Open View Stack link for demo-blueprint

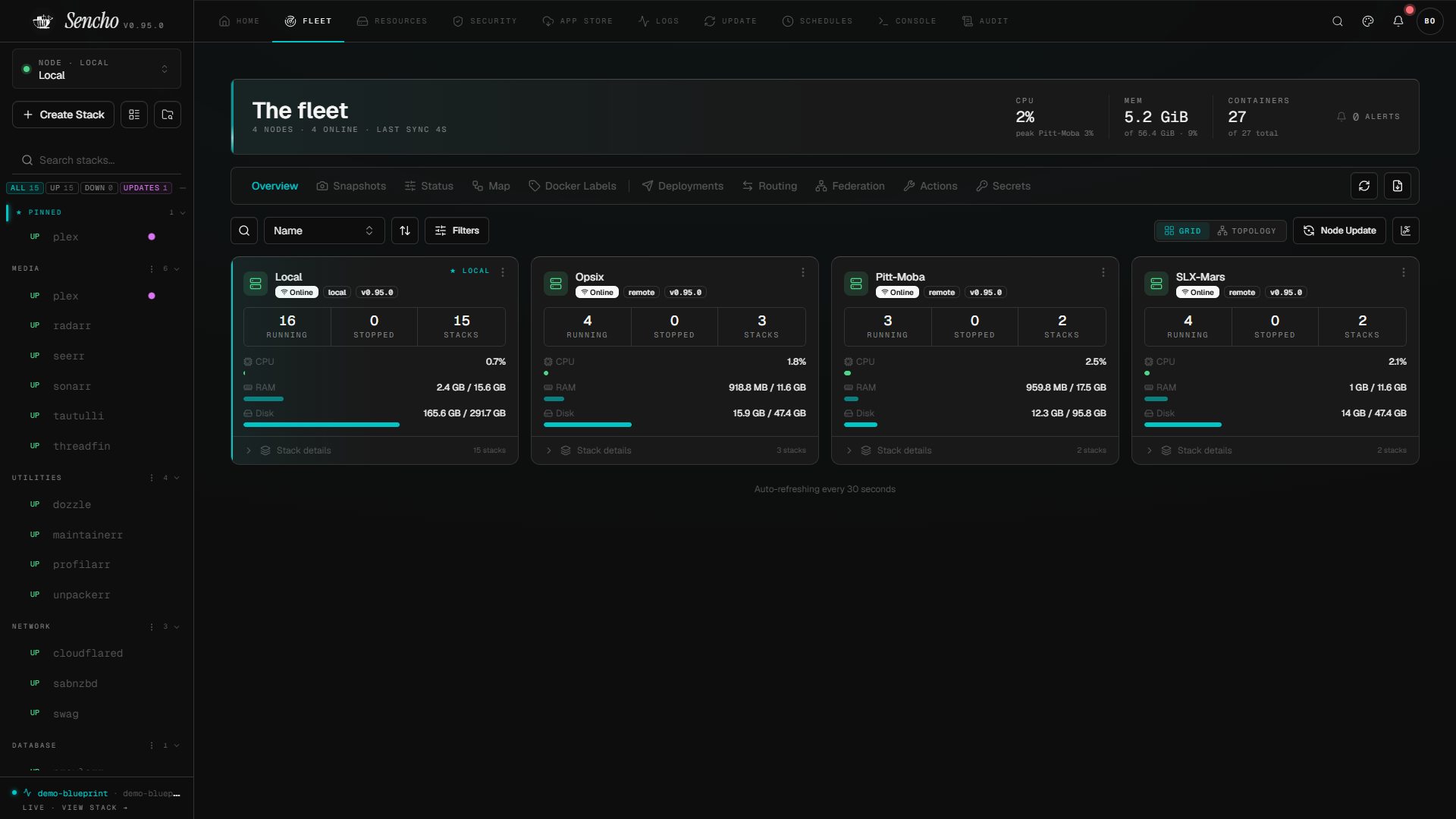[x=95, y=808]
